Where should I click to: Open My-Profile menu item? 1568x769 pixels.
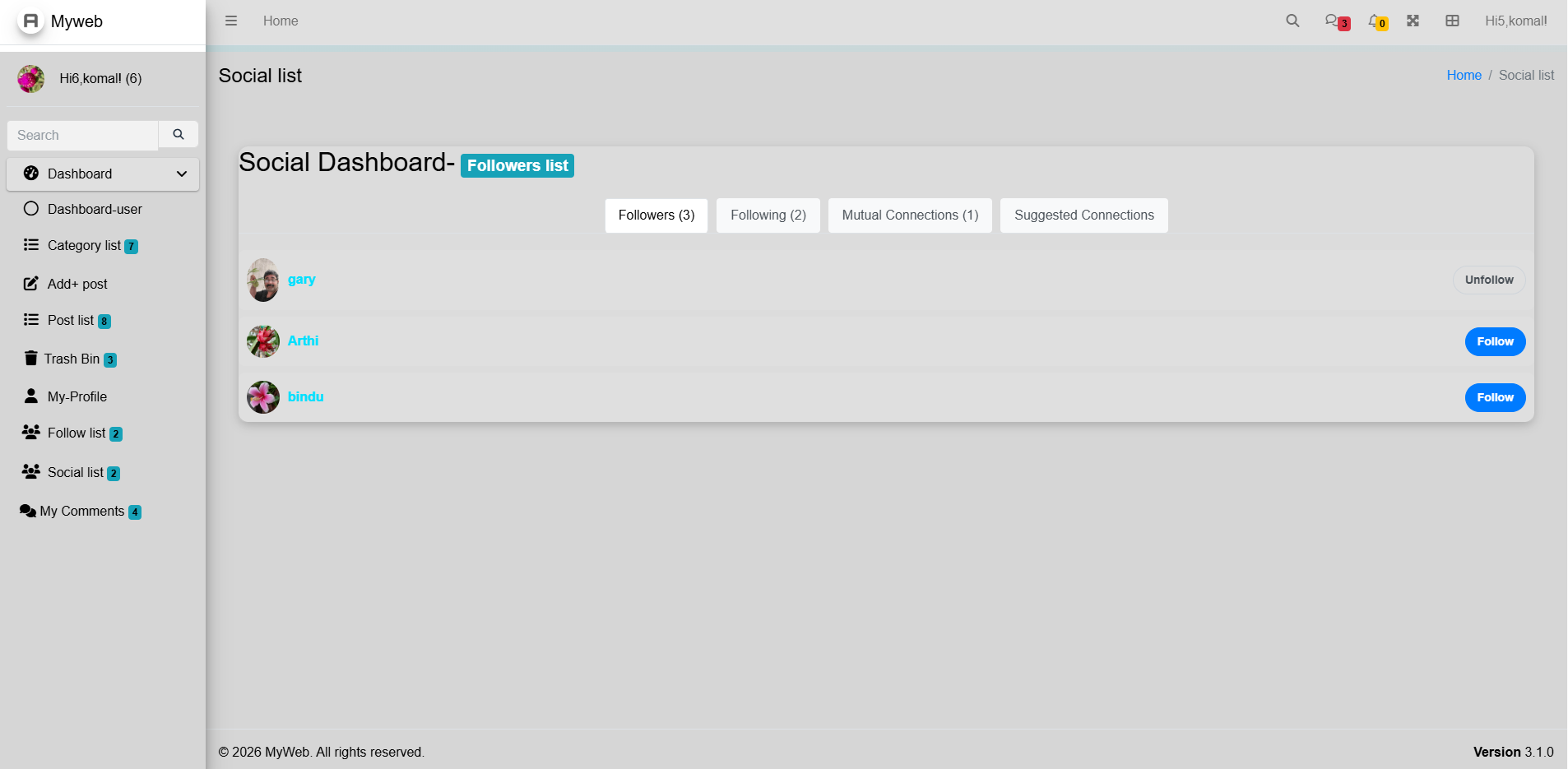click(x=103, y=396)
